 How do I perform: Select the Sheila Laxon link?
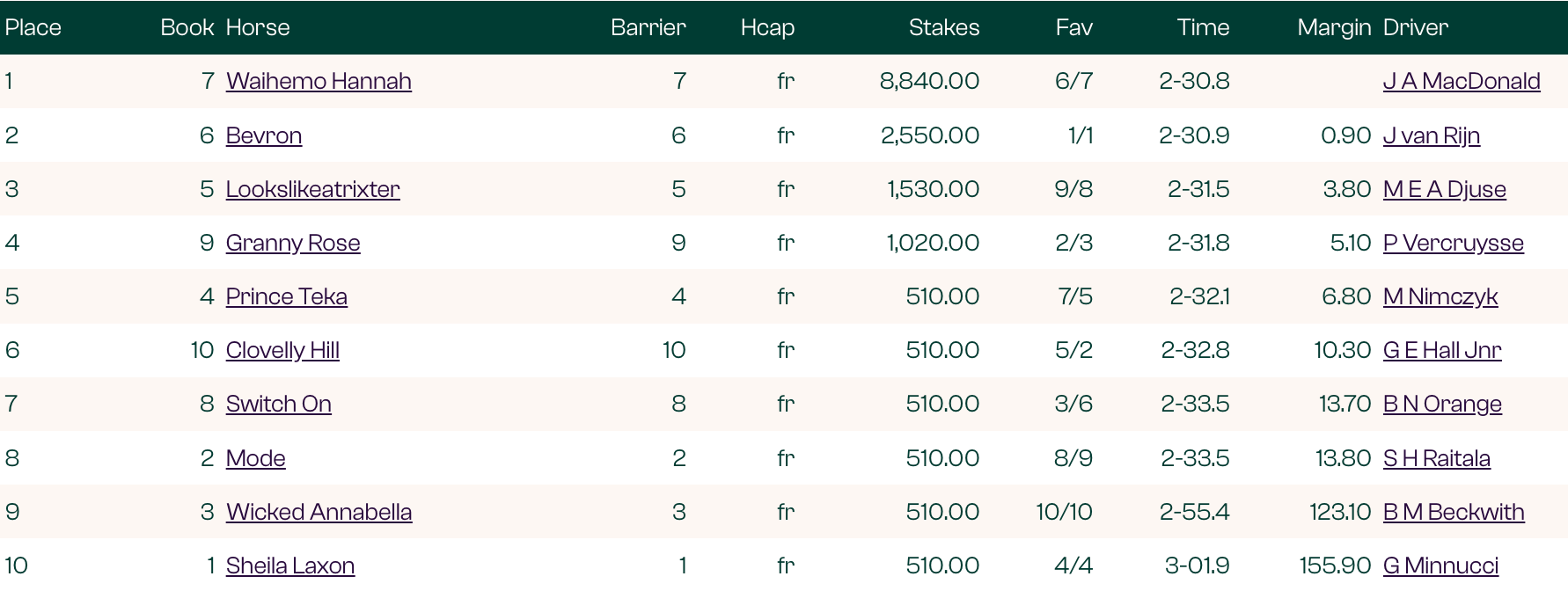(x=290, y=565)
